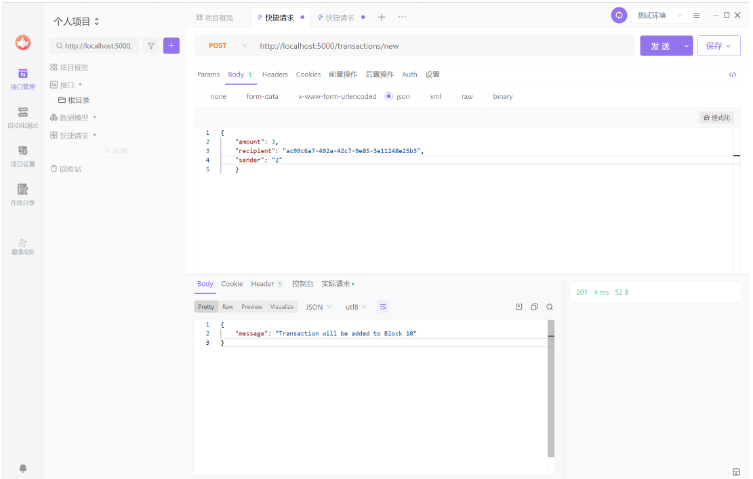Open the Auth request tab
The height and width of the screenshot is (479, 753).
[x=410, y=74]
